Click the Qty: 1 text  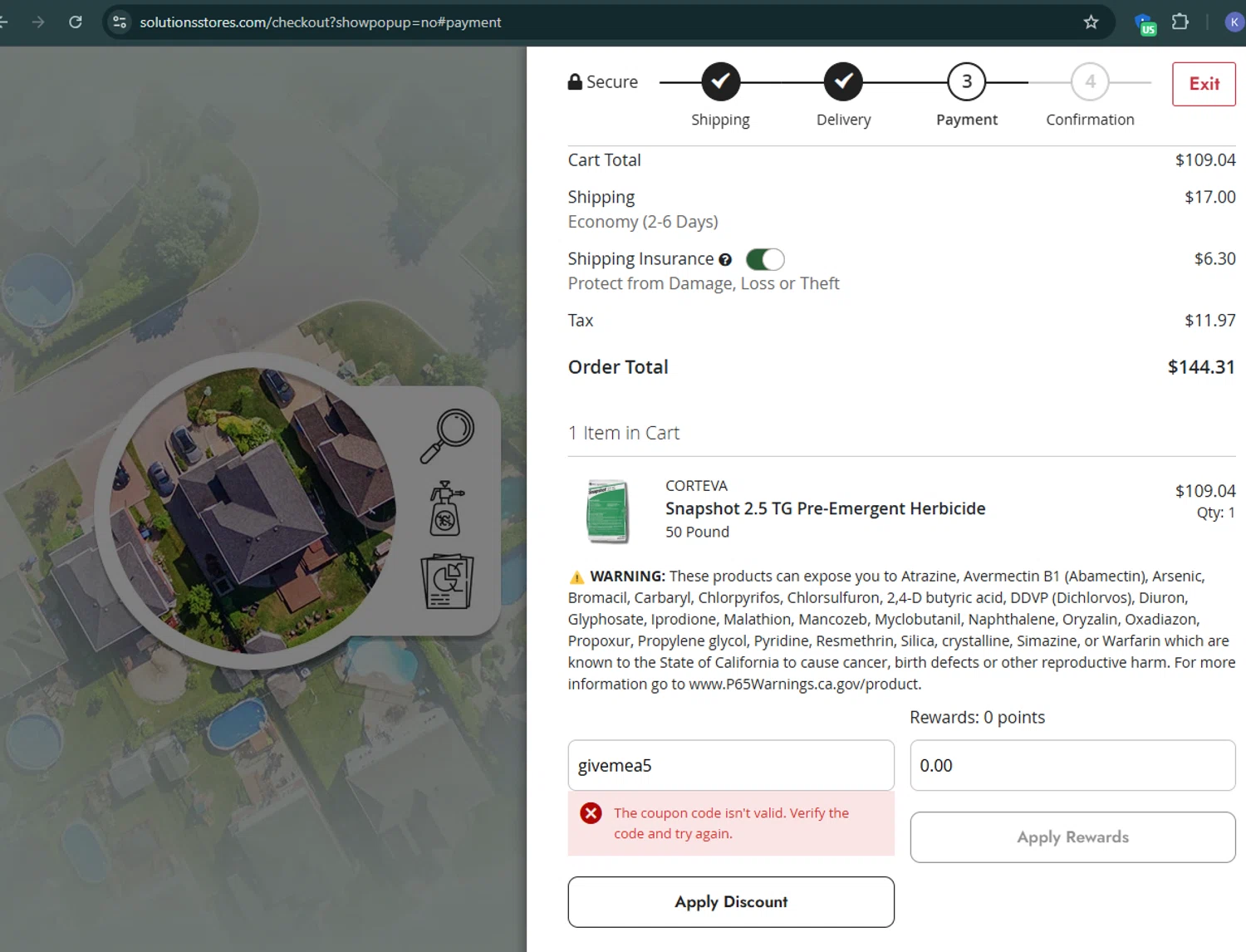(1216, 513)
